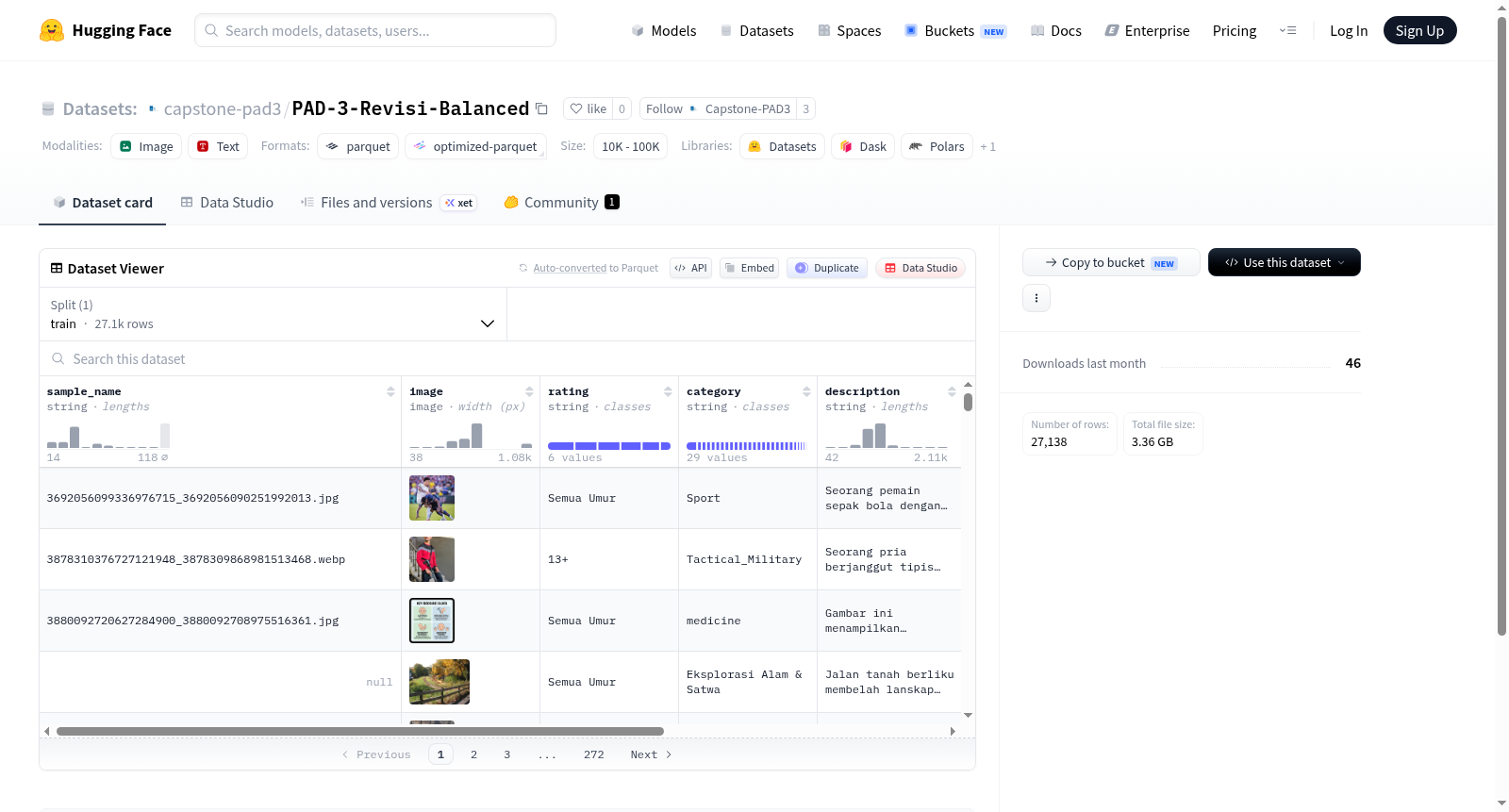Viewport: 1509px width, 812px height.
Task: Click the Hugging Face logo icon
Action: (x=52, y=30)
